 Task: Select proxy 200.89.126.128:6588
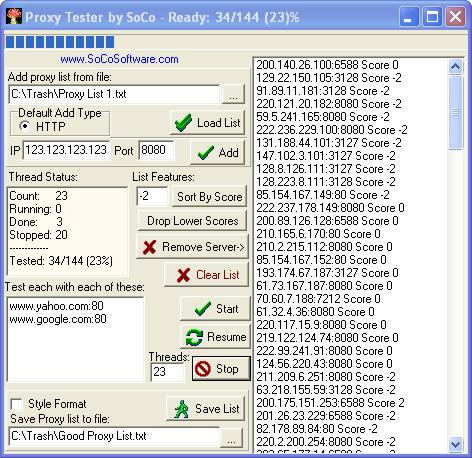coord(327,221)
